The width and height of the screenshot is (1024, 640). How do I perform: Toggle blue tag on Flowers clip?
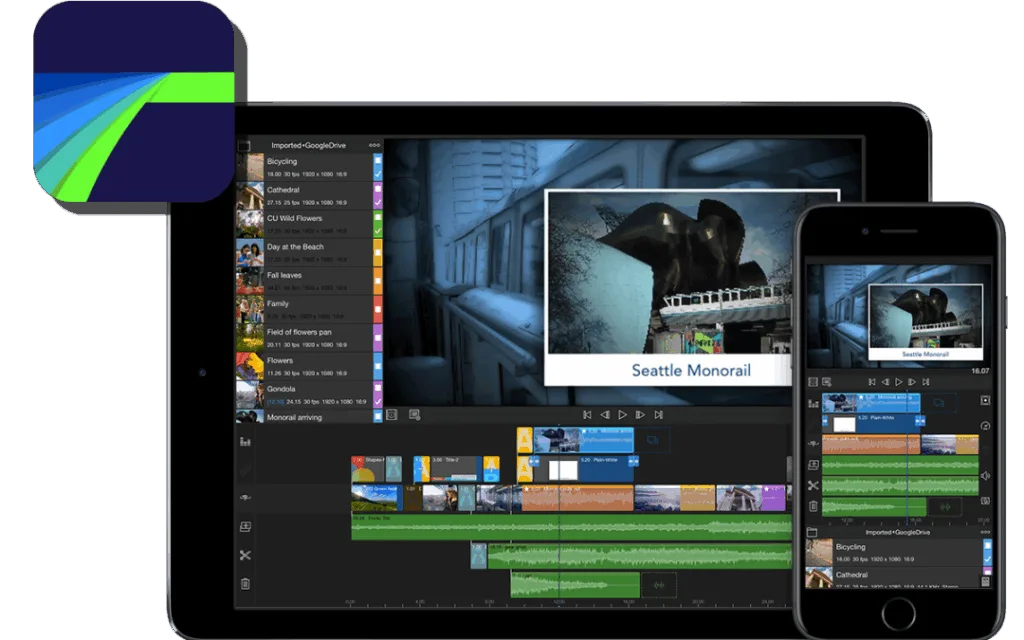377,366
